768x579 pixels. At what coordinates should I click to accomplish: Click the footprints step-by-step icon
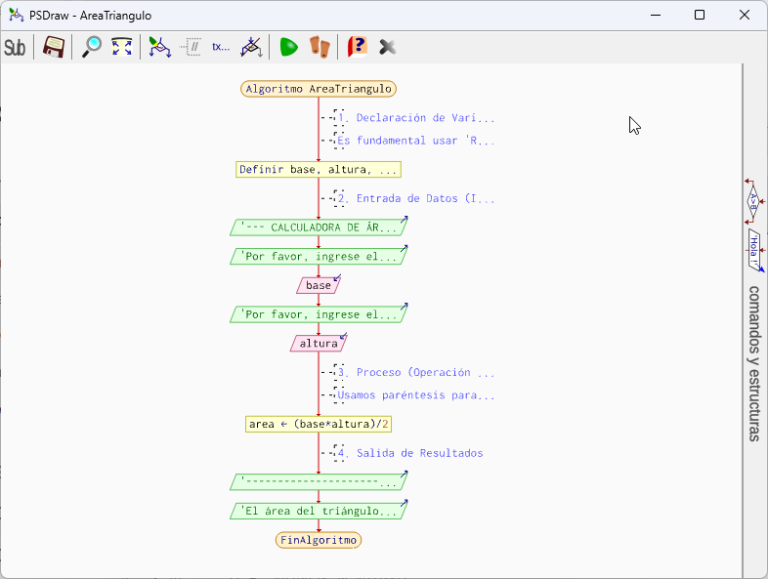pos(319,47)
